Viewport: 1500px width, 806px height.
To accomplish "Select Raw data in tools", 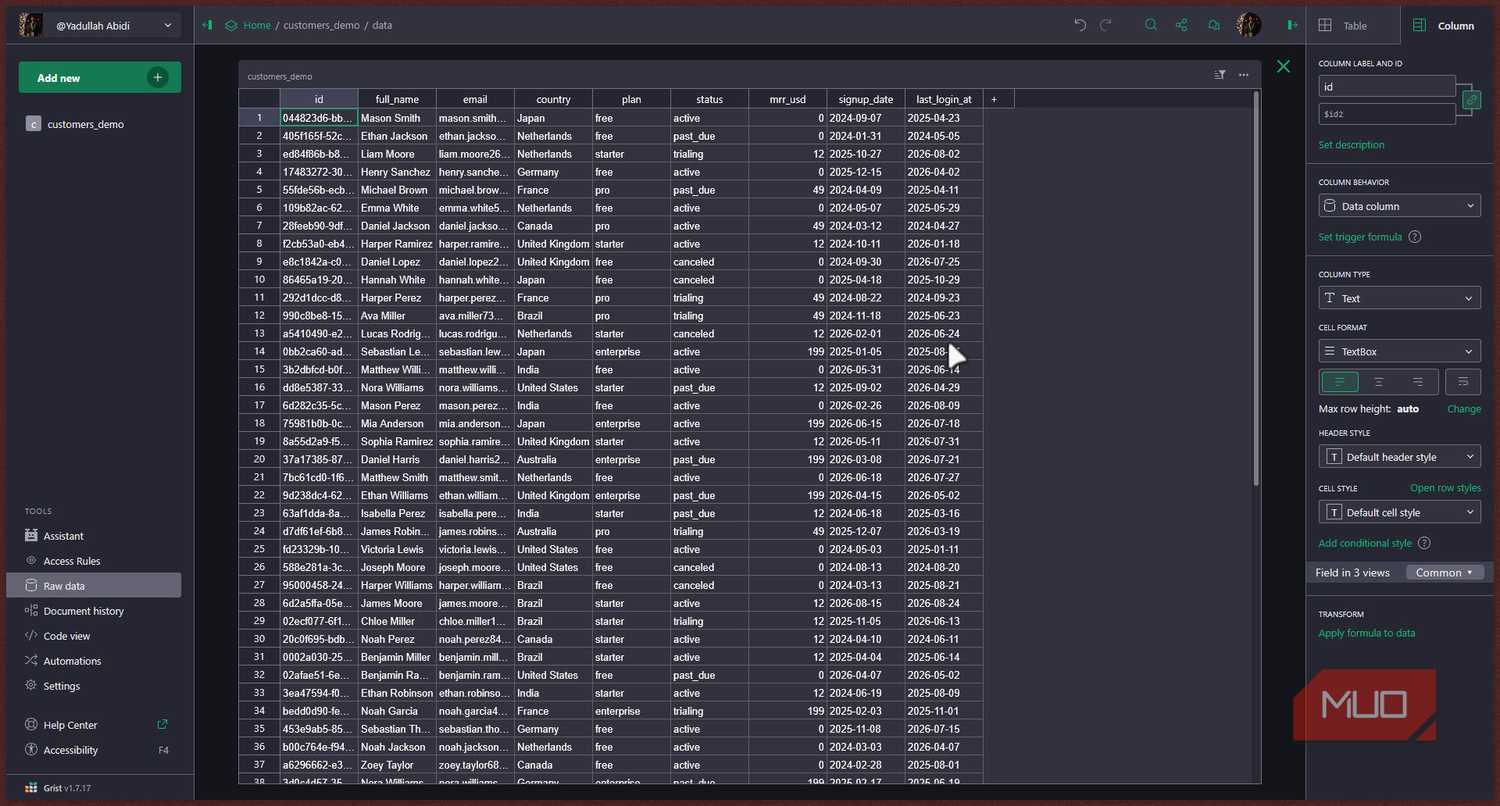I will click(93, 586).
